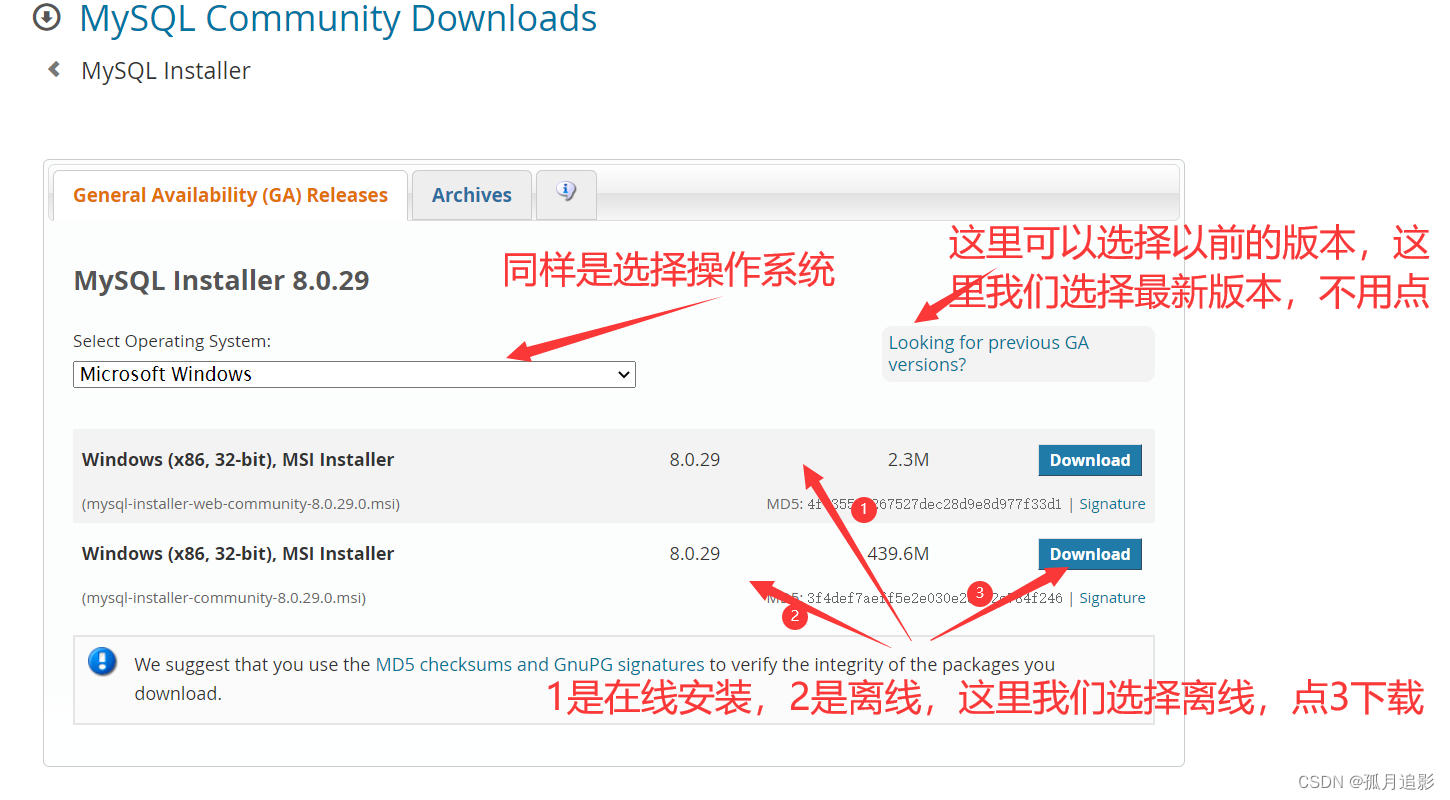Screen dimensions: 1450x800
Task: Click the MySQL Installer breadcrumb text
Action: (166, 71)
